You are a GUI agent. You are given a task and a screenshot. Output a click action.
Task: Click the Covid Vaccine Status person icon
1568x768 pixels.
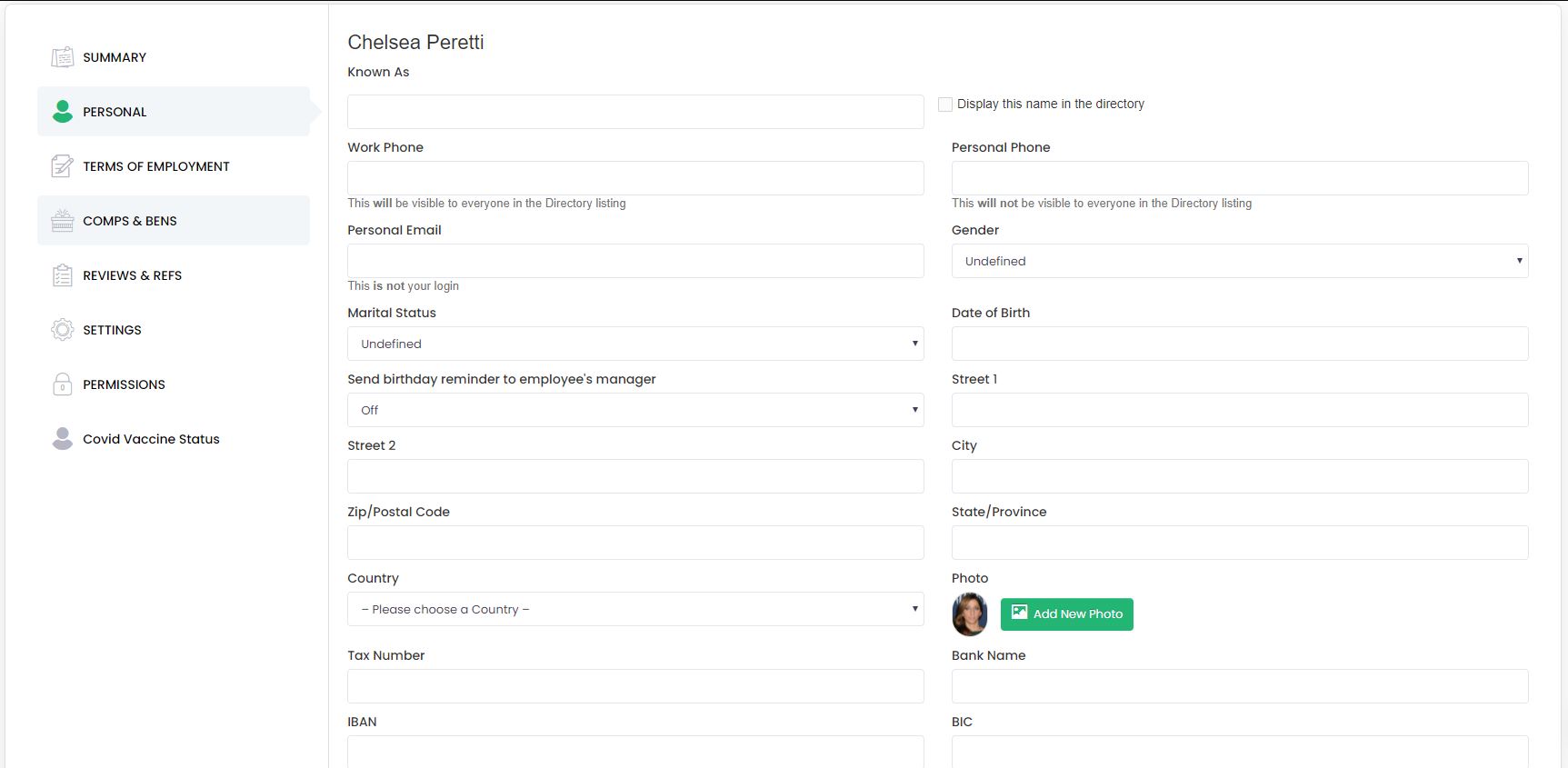62,439
